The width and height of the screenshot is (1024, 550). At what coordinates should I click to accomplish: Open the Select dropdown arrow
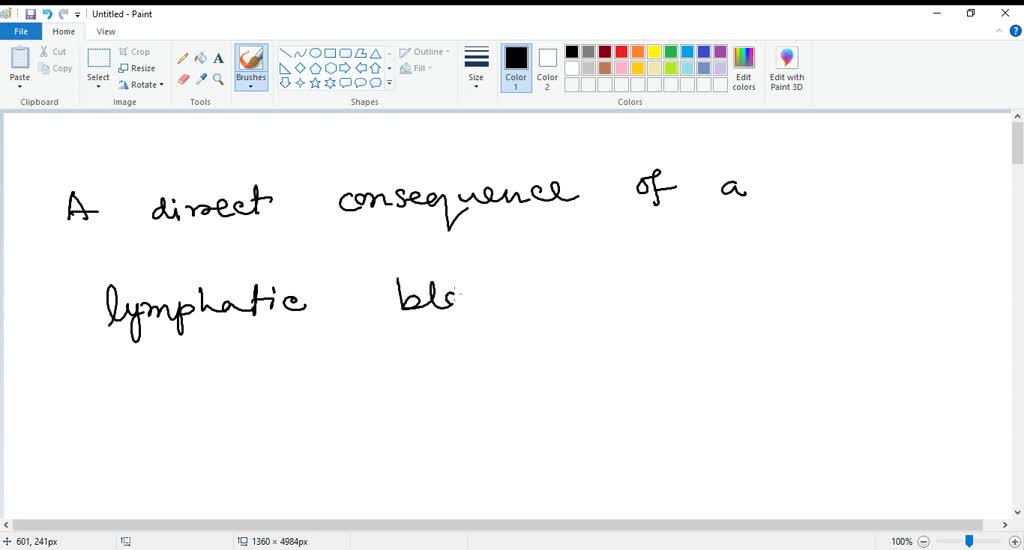pyautogui.click(x=98, y=87)
